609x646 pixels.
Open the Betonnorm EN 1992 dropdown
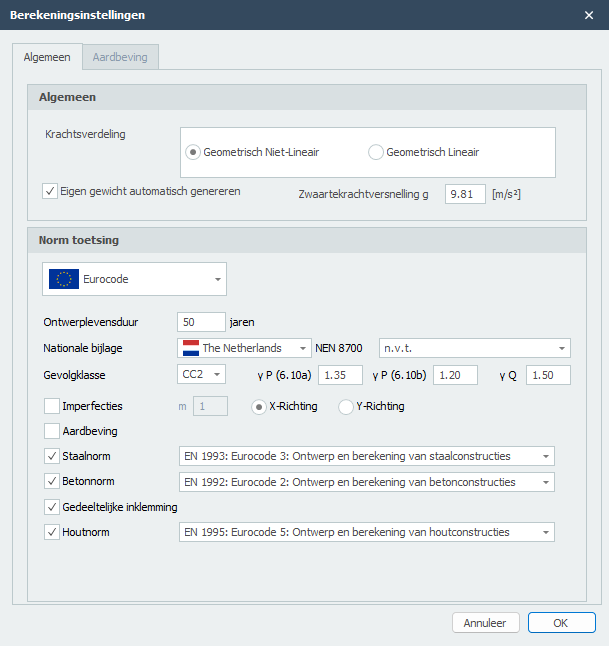[366, 482]
